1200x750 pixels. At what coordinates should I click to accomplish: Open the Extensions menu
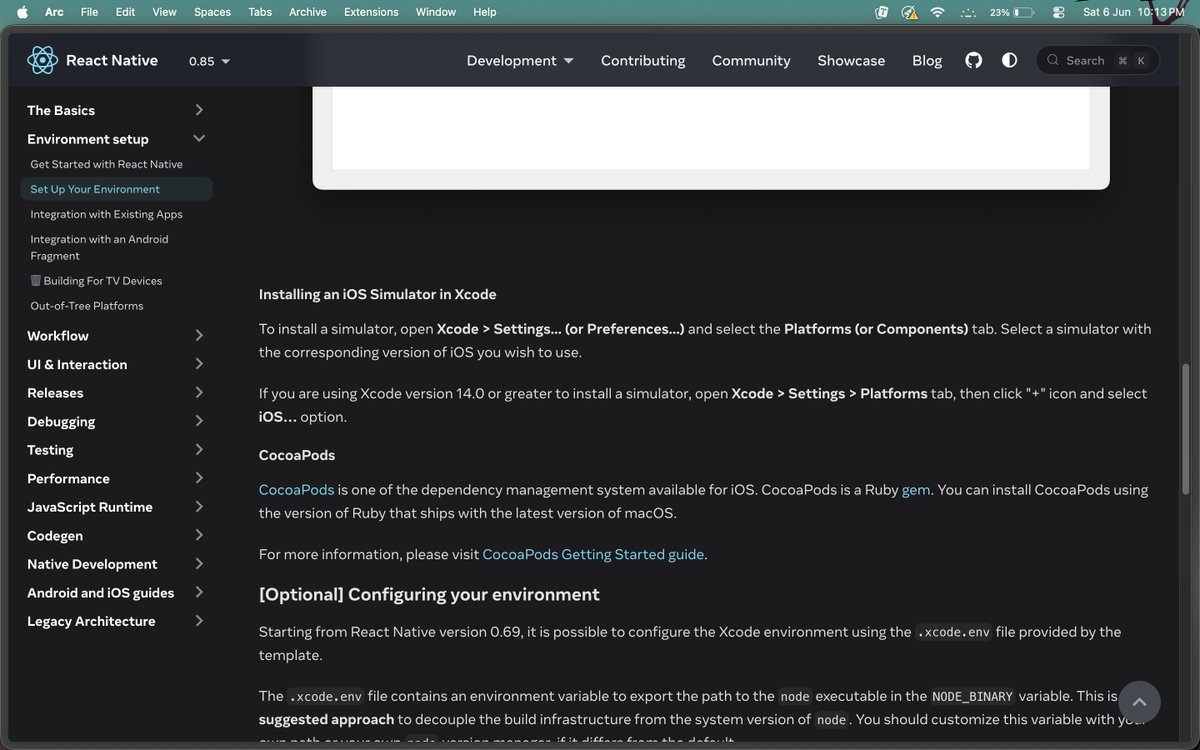[x=371, y=12]
